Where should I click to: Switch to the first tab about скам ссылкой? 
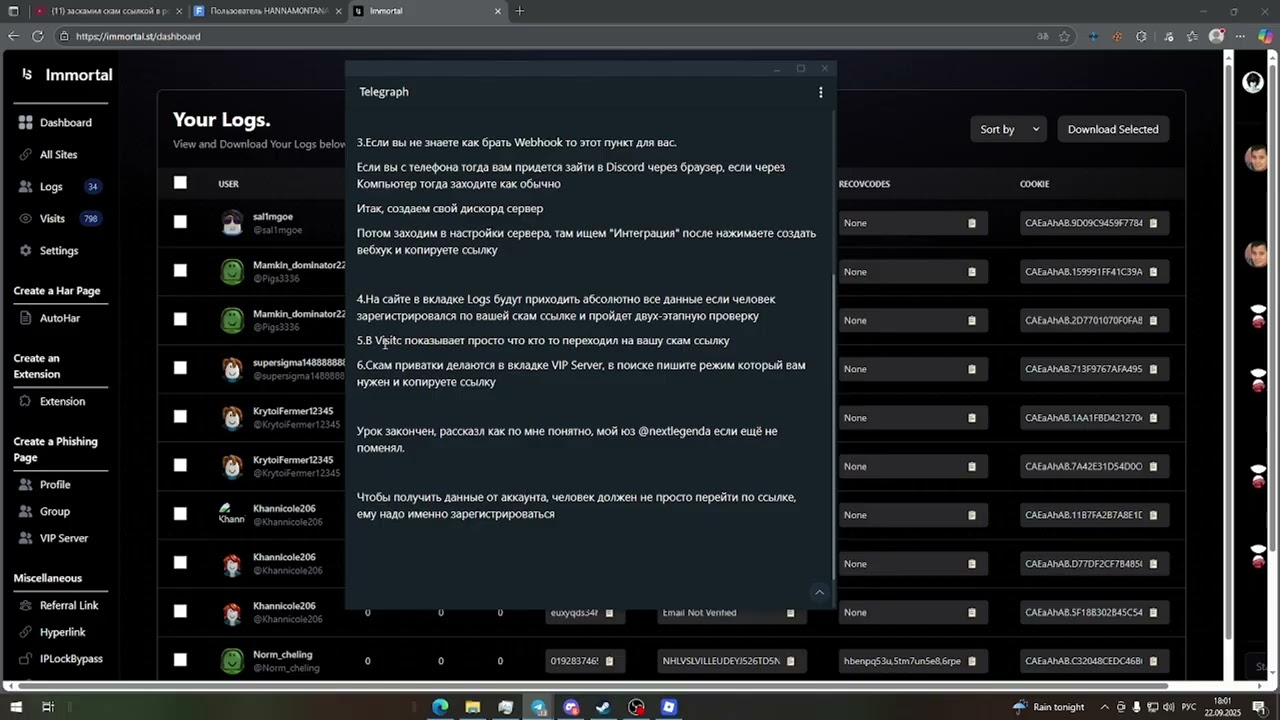[107, 11]
